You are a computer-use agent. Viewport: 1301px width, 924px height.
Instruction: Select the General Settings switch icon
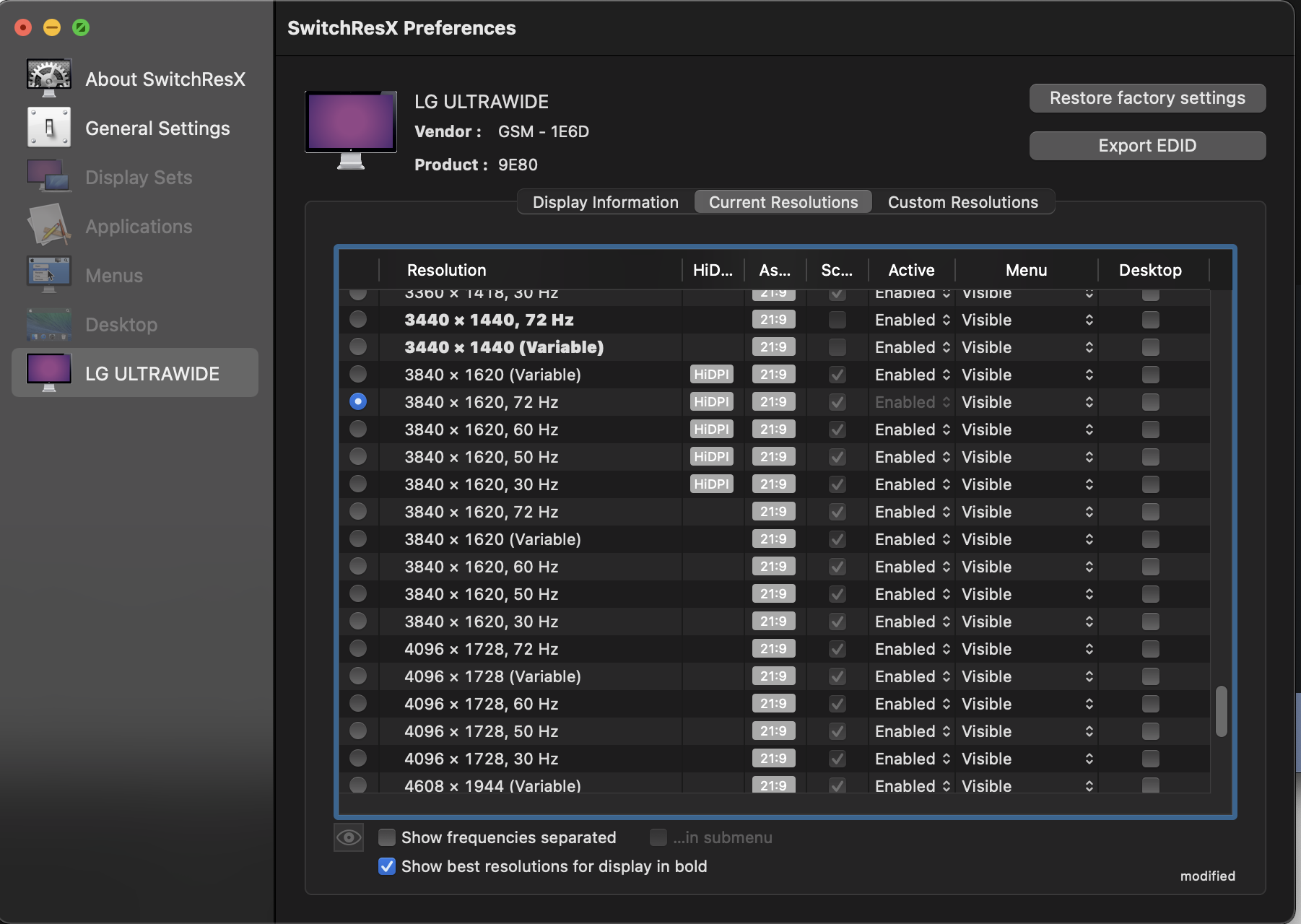48,128
